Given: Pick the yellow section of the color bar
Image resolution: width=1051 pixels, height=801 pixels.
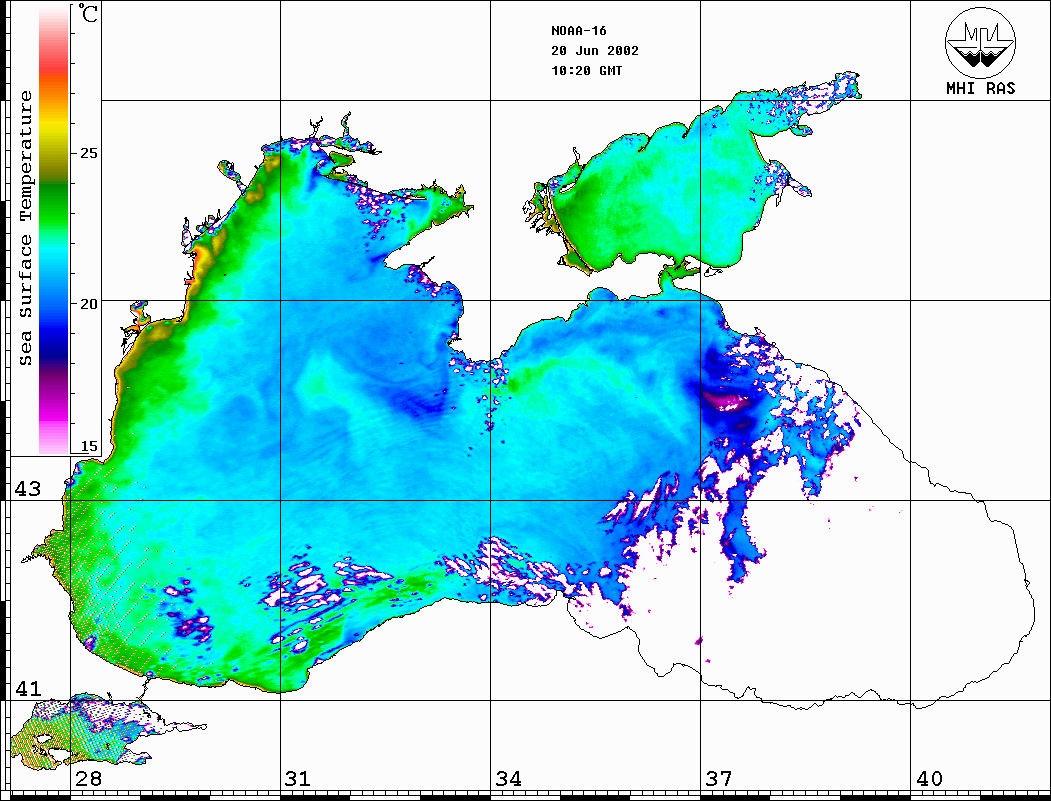Looking at the screenshot, I should click(x=54, y=127).
